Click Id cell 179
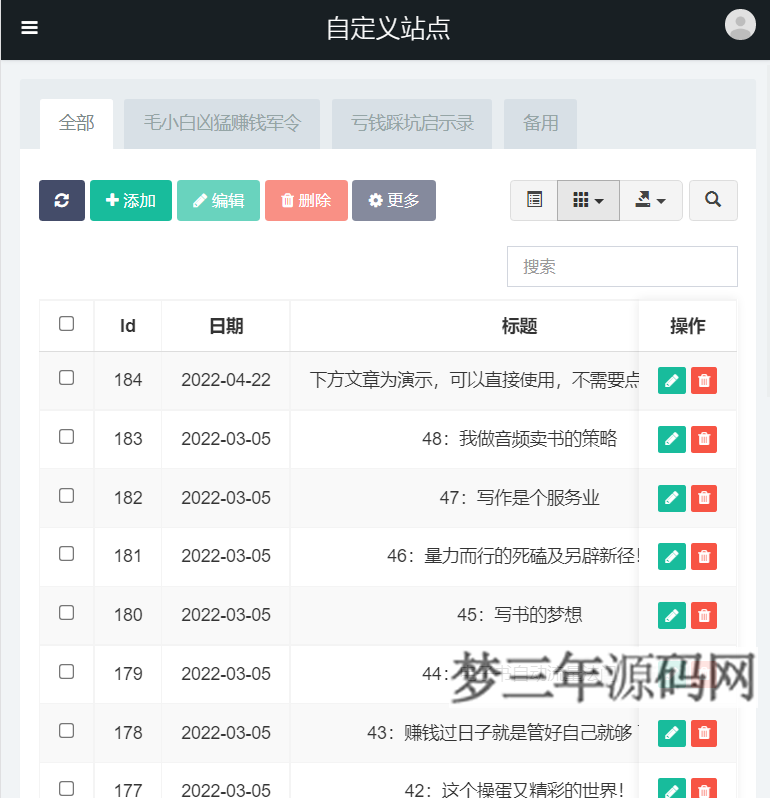This screenshot has width=770, height=798. [128, 674]
